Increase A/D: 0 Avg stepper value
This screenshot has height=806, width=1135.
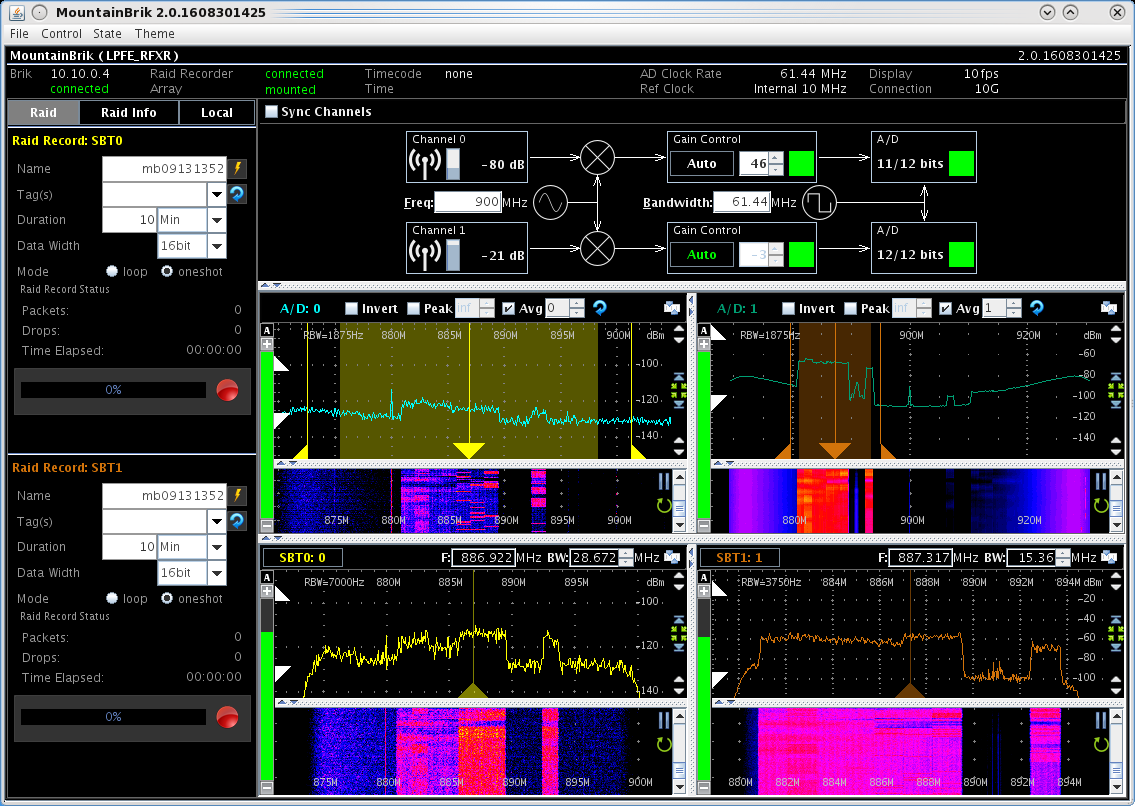pos(577,303)
